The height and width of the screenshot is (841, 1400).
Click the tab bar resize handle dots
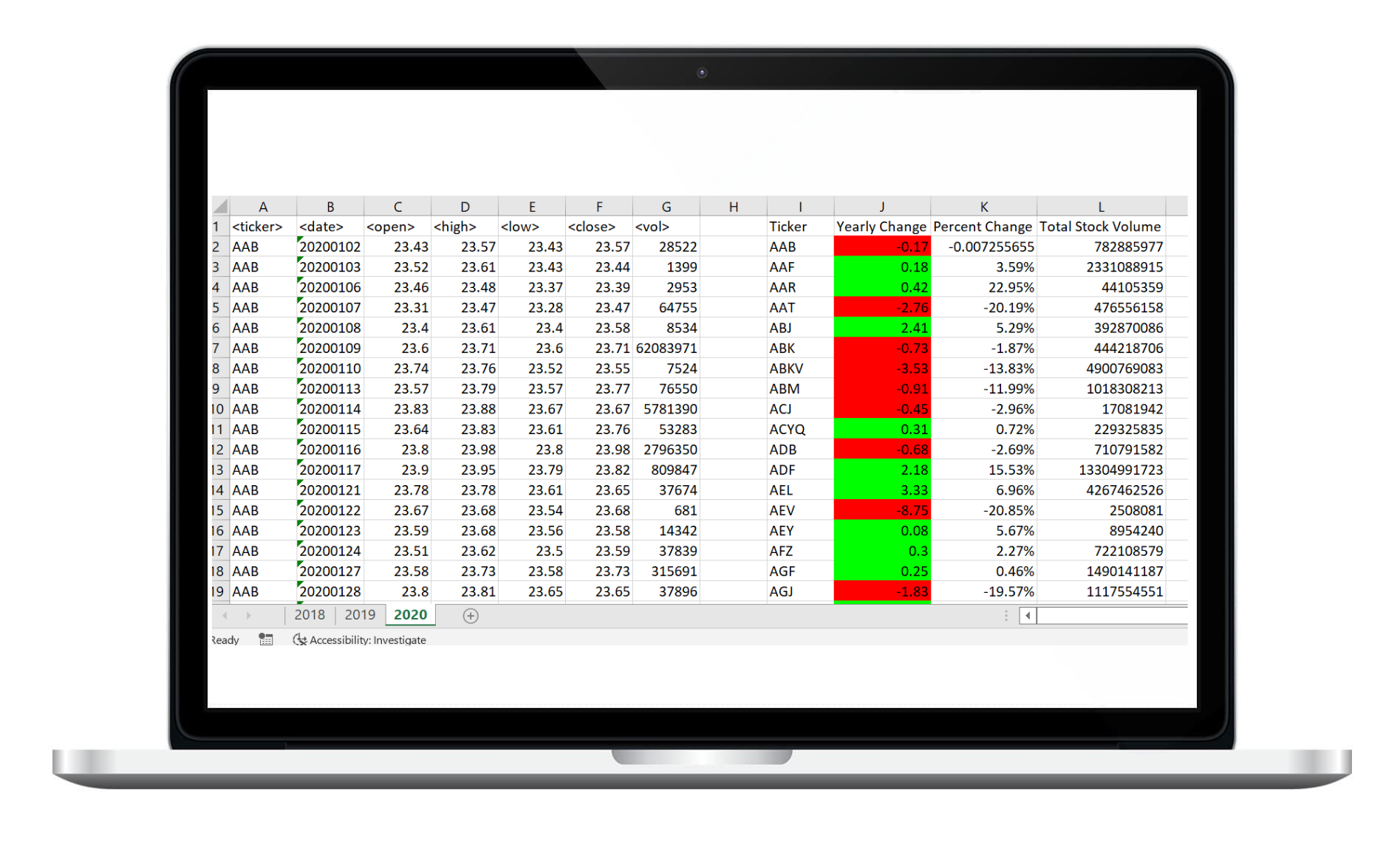coord(1005,615)
